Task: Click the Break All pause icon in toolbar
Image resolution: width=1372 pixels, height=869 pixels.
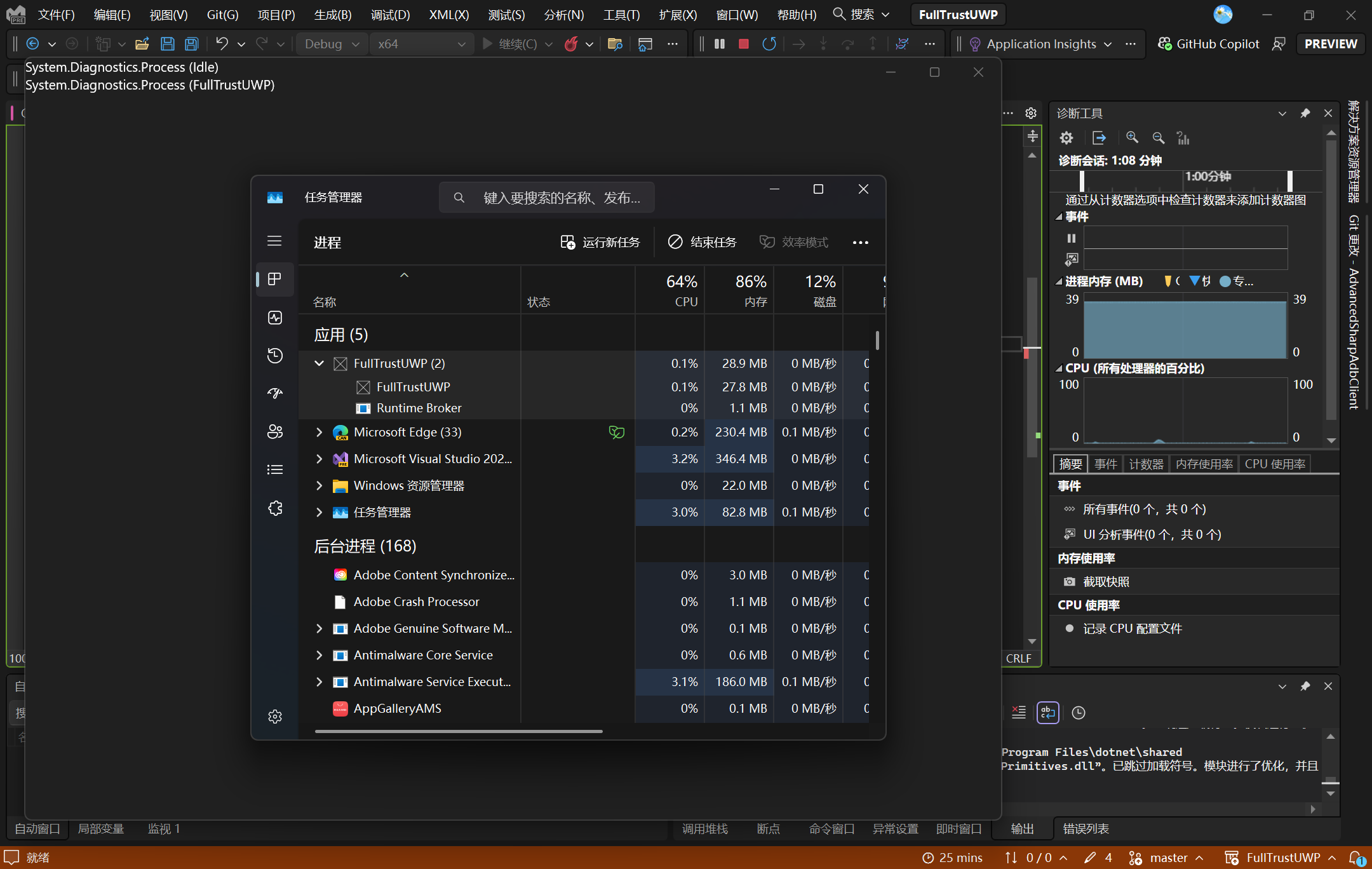Action: [720, 44]
